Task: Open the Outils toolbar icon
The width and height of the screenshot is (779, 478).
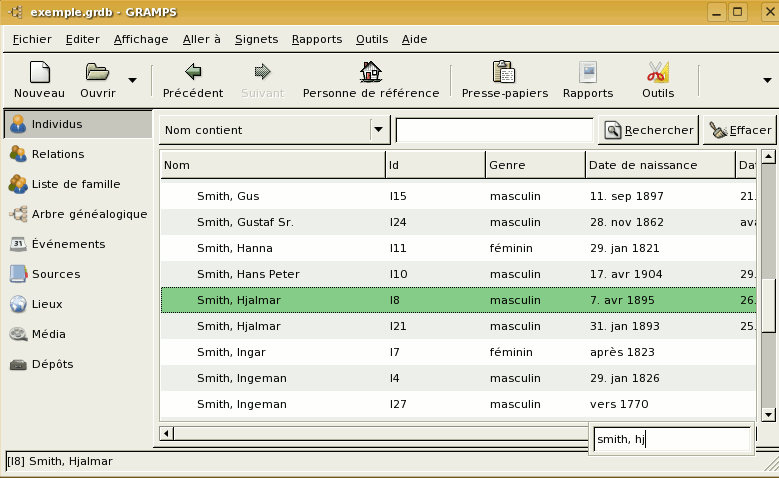Action: pos(658,74)
